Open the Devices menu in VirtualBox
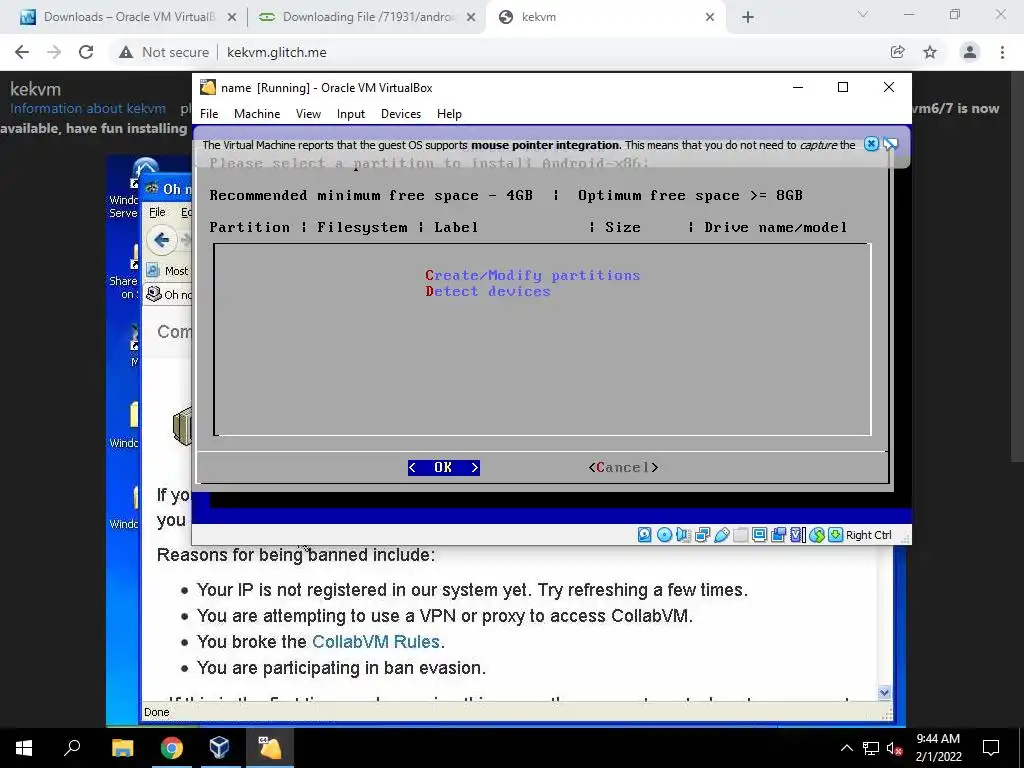This screenshot has height=768, width=1024. 401,114
